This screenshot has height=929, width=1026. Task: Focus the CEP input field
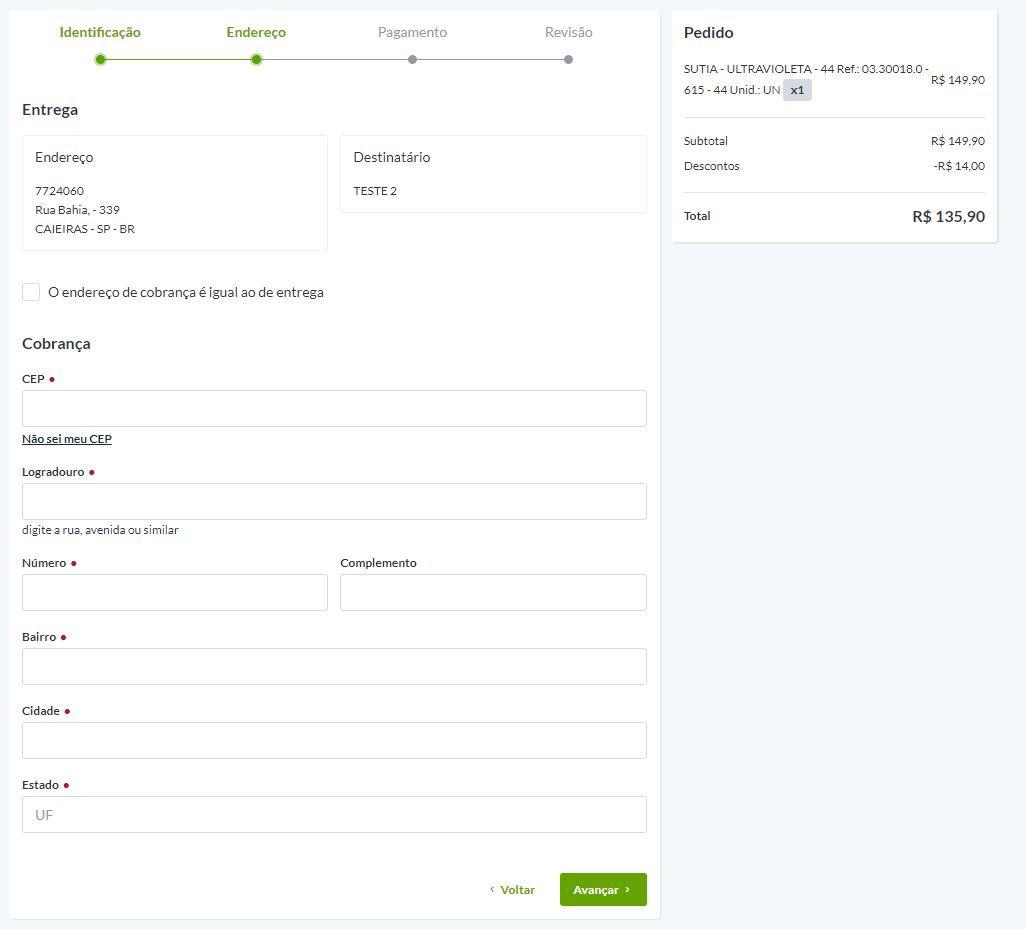click(334, 408)
